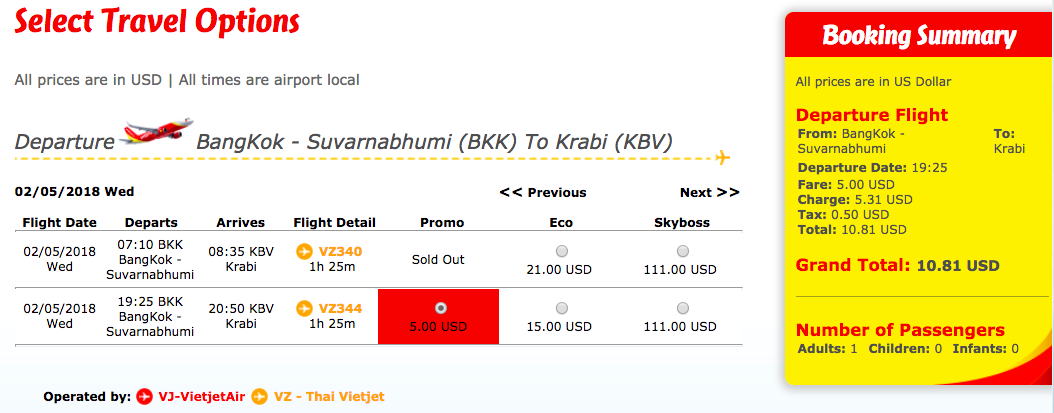This screenshot has height=413, width=1054.
Task: Click the orange plane icon beside VZ344
Action: tap(304, 309)
